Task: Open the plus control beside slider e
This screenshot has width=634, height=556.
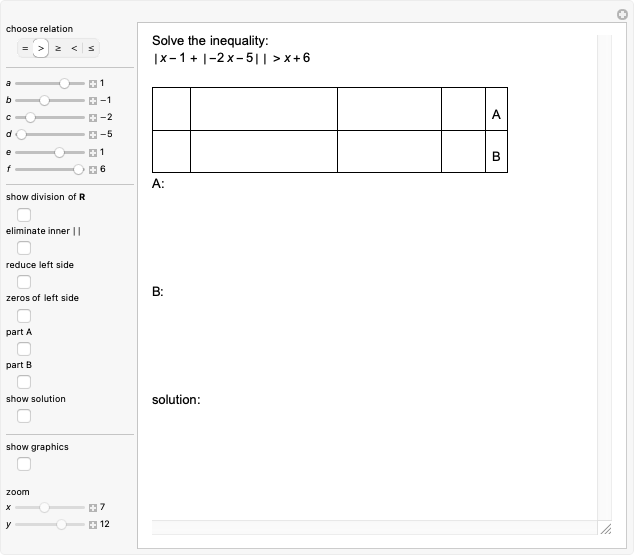Action: point(92,152)
